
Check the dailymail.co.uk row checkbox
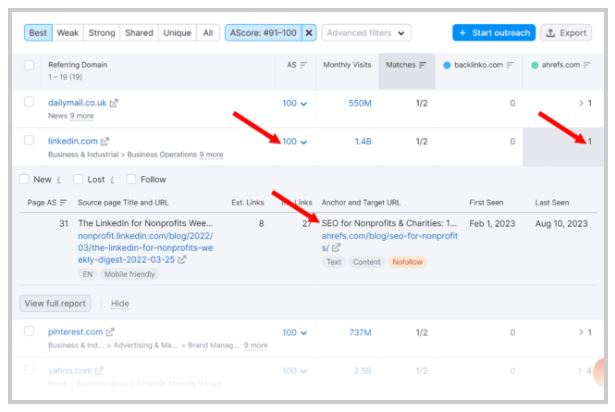(29, 102)
